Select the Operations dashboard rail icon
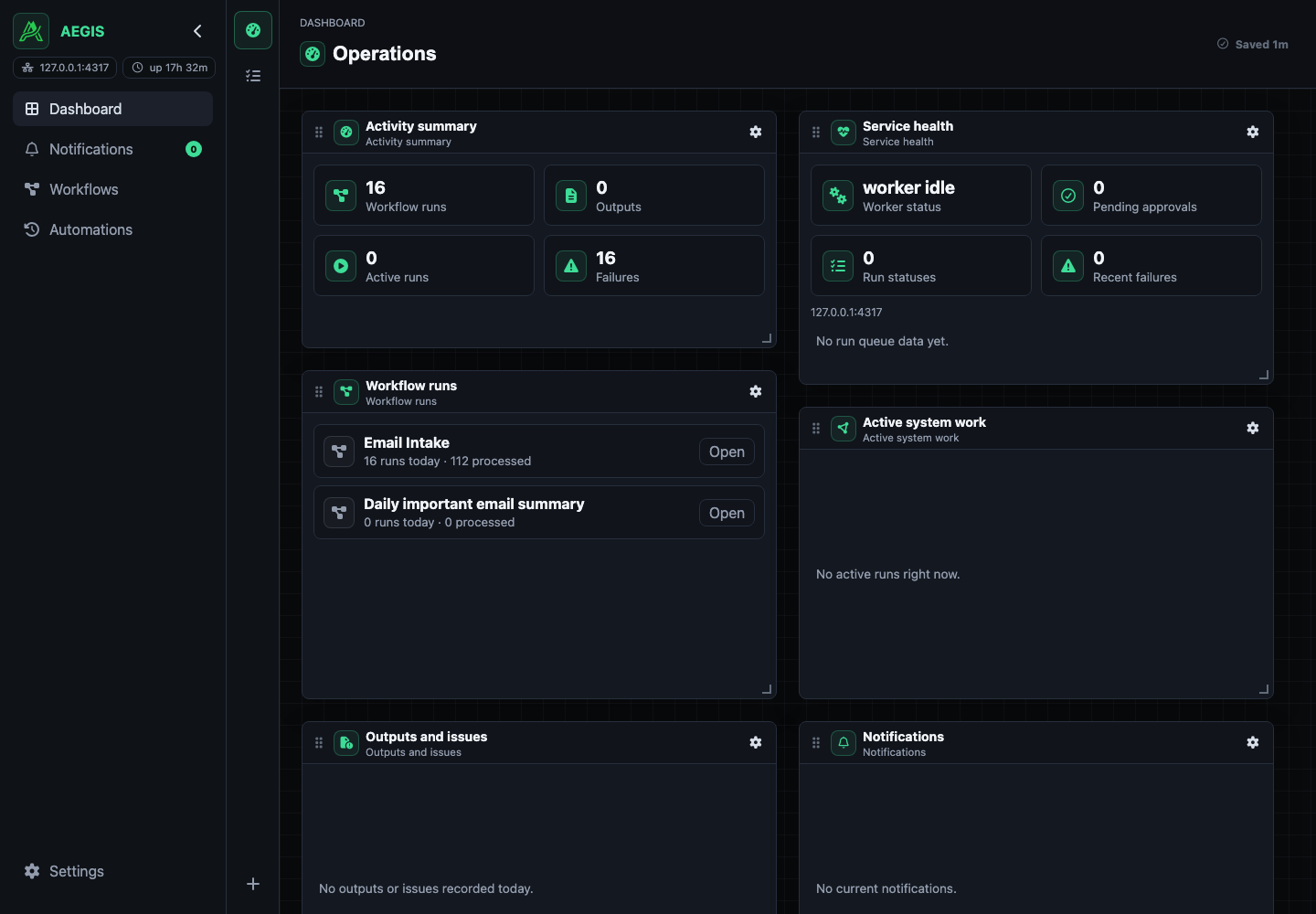This screenshot has width=1316, height=914. point(253,30)
